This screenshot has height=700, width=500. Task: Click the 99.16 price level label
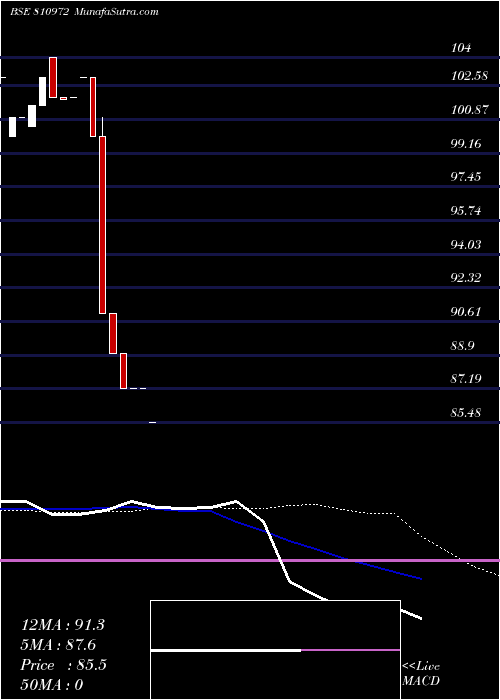coord(466,143)
